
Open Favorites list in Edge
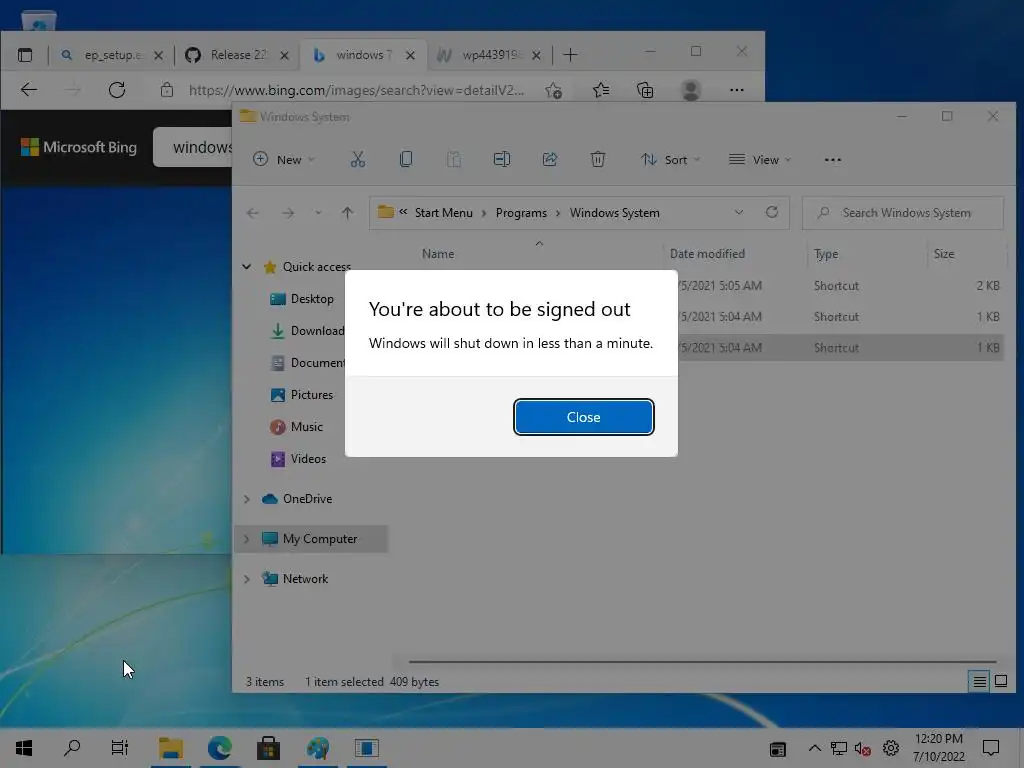pos(601,90)
